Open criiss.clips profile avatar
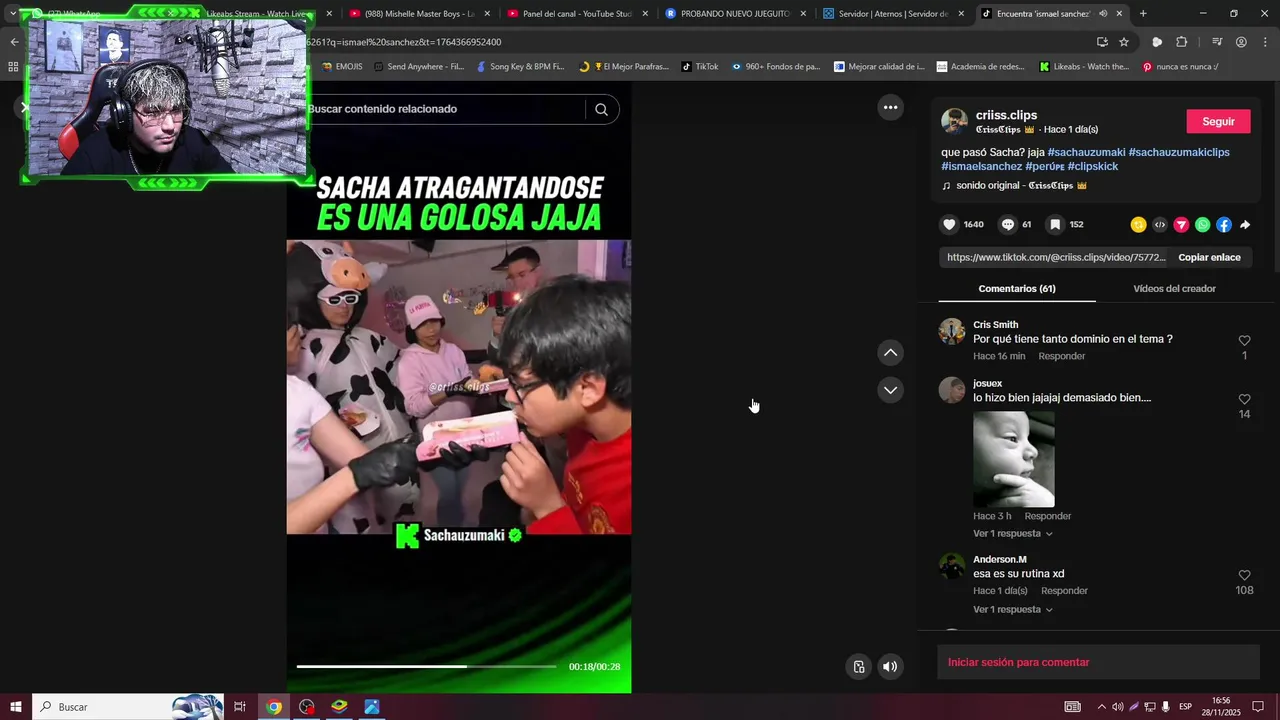The width and height of the screenshot is (1280, 720). point(954,121)
